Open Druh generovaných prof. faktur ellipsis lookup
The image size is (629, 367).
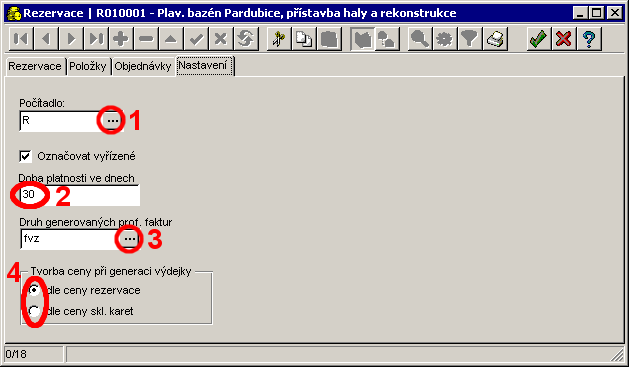click(x=130, y=239)
